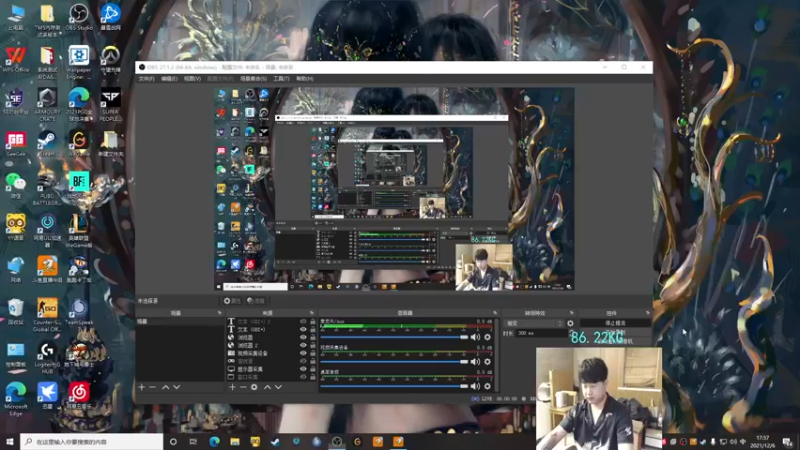Open the Wallpaper Engine desktop shortcut
The image size is (800, 450).
click(79, 62)
